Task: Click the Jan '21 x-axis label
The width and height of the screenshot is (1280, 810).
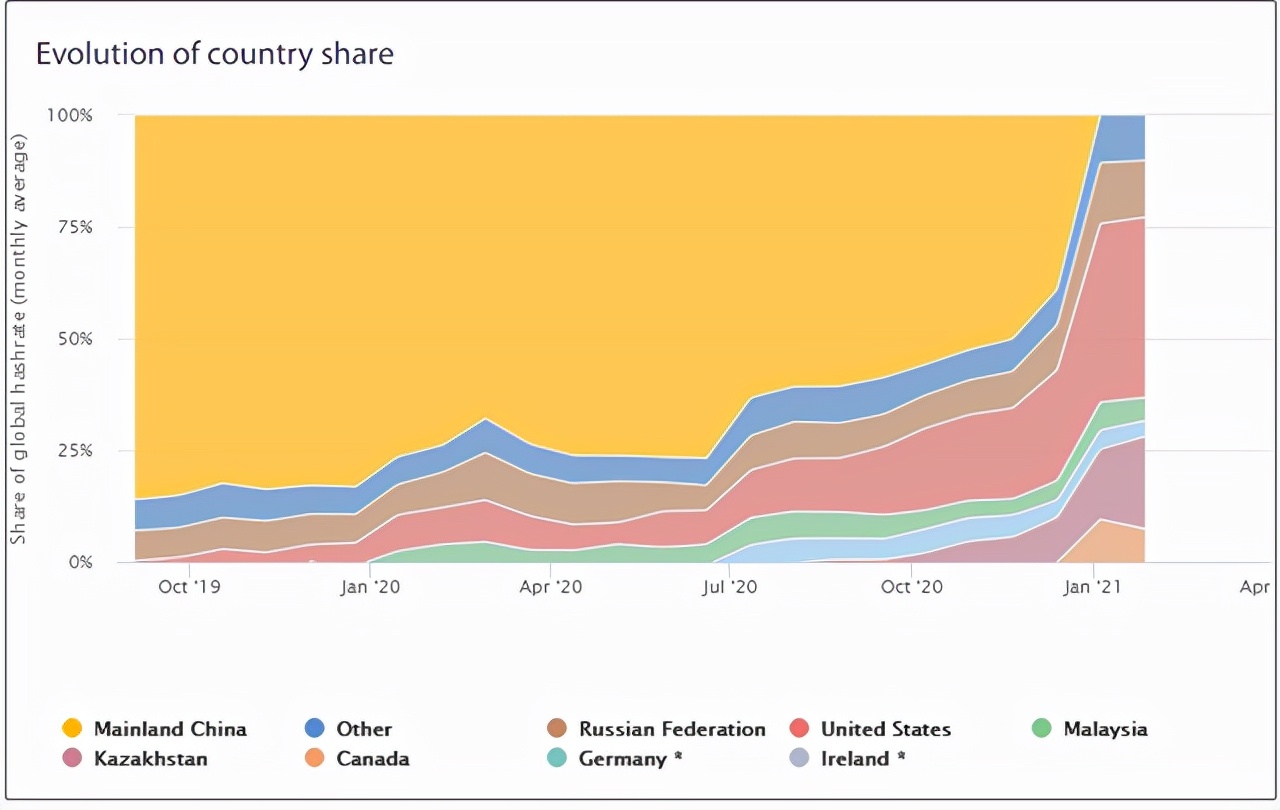Action: 1095,587
